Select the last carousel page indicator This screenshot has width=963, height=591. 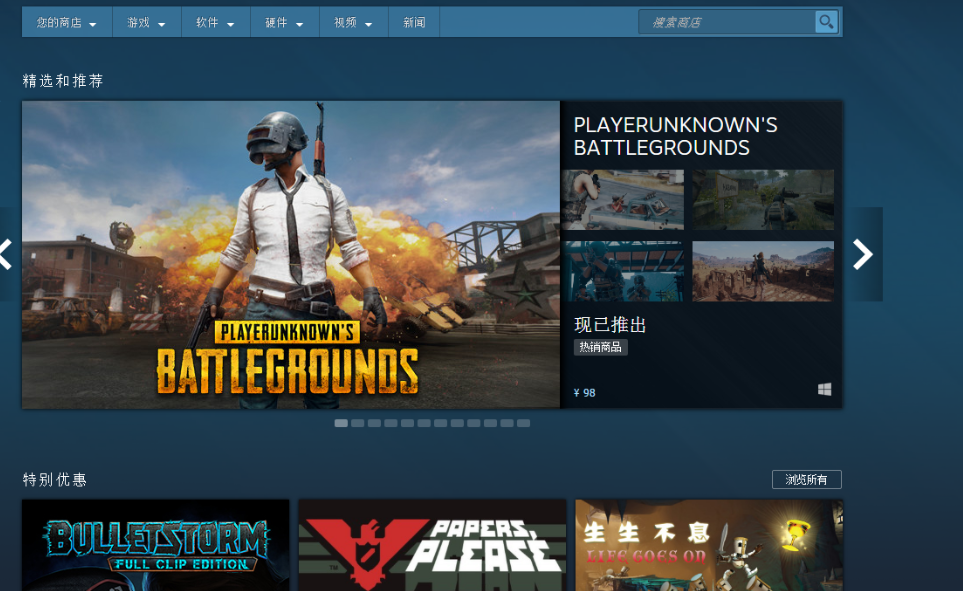[523, 423]
